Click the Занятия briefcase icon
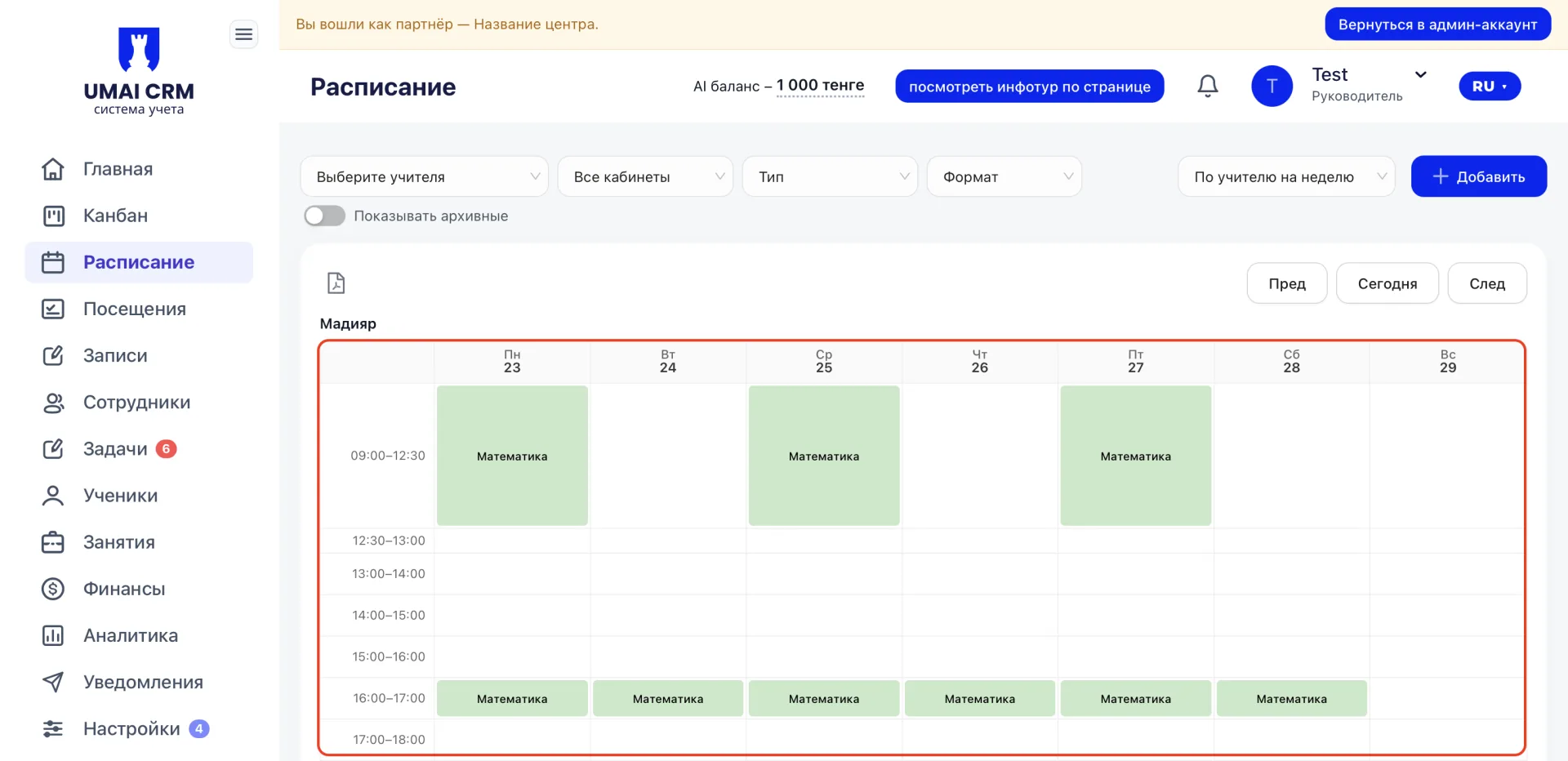The image size is (1568, 761). pos(53,542)
